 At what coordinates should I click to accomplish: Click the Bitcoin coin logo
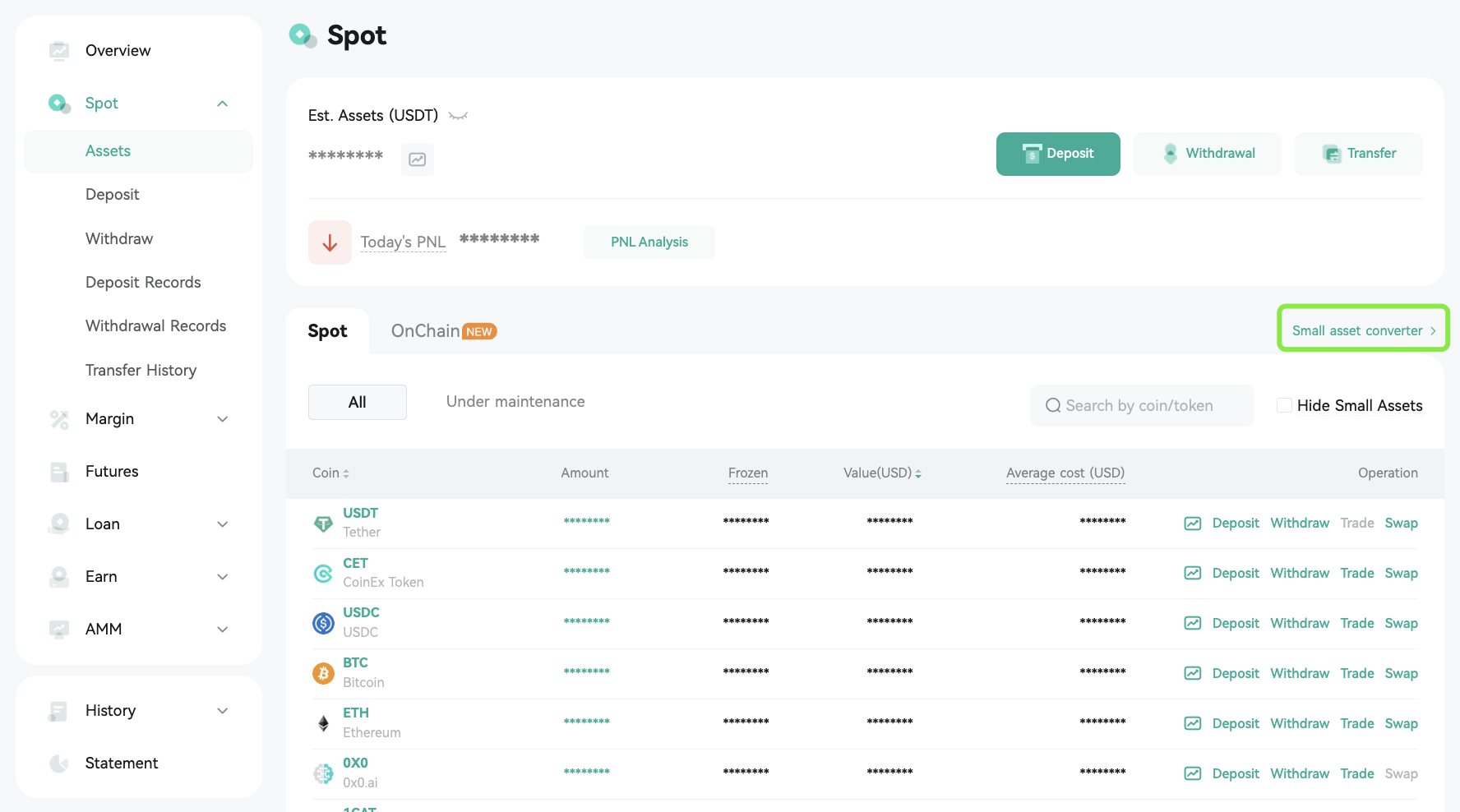click(x=323, y=674)
